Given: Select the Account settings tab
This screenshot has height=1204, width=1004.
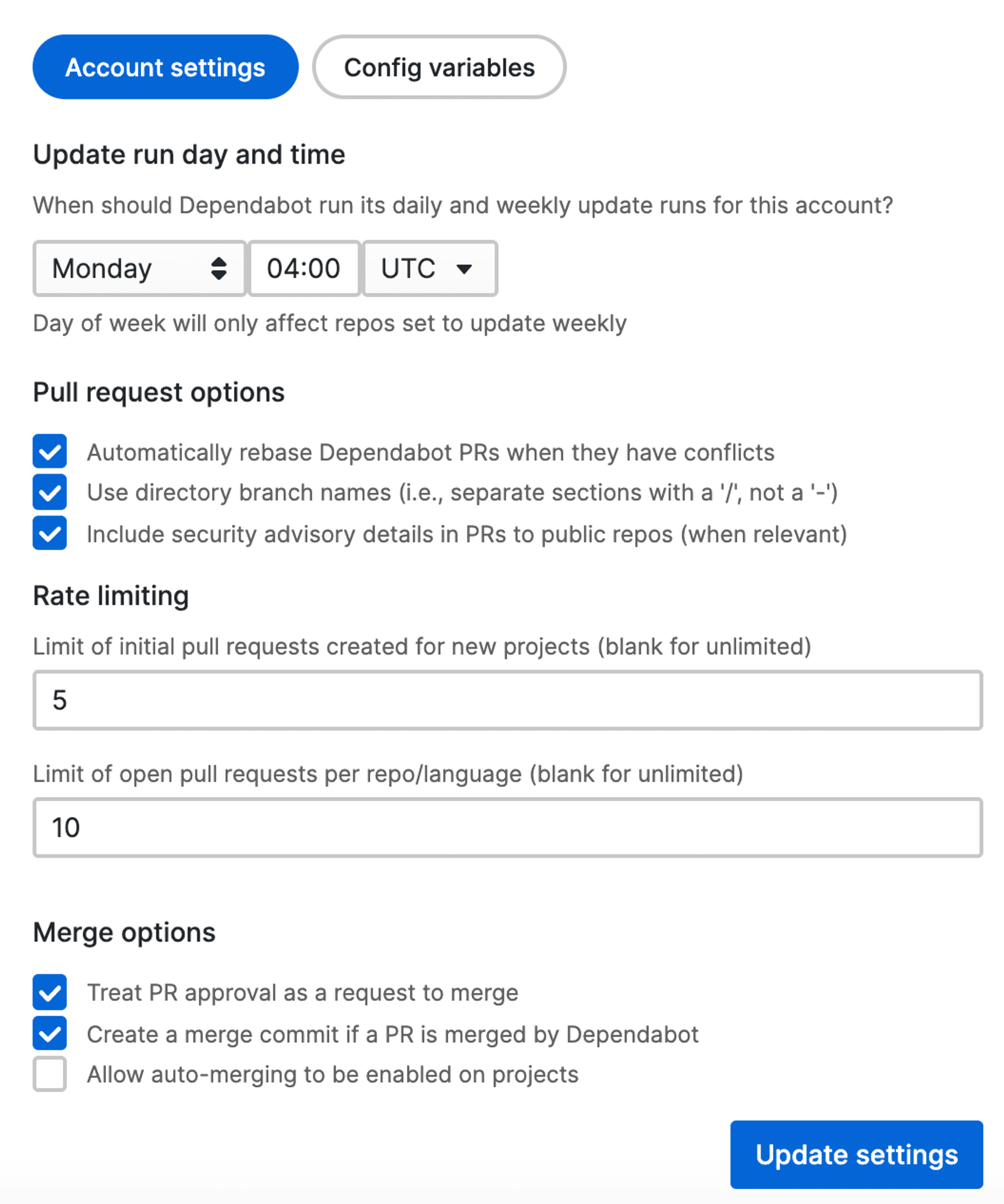Looking at the screenshot, I should pos(166,66).
